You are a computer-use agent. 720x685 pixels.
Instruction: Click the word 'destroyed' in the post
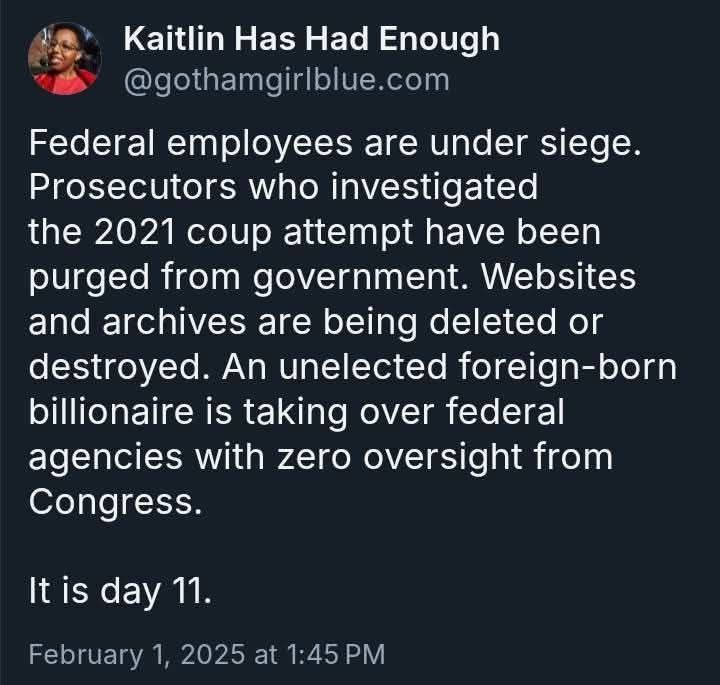pyautogui.click(x=115, y=369)
